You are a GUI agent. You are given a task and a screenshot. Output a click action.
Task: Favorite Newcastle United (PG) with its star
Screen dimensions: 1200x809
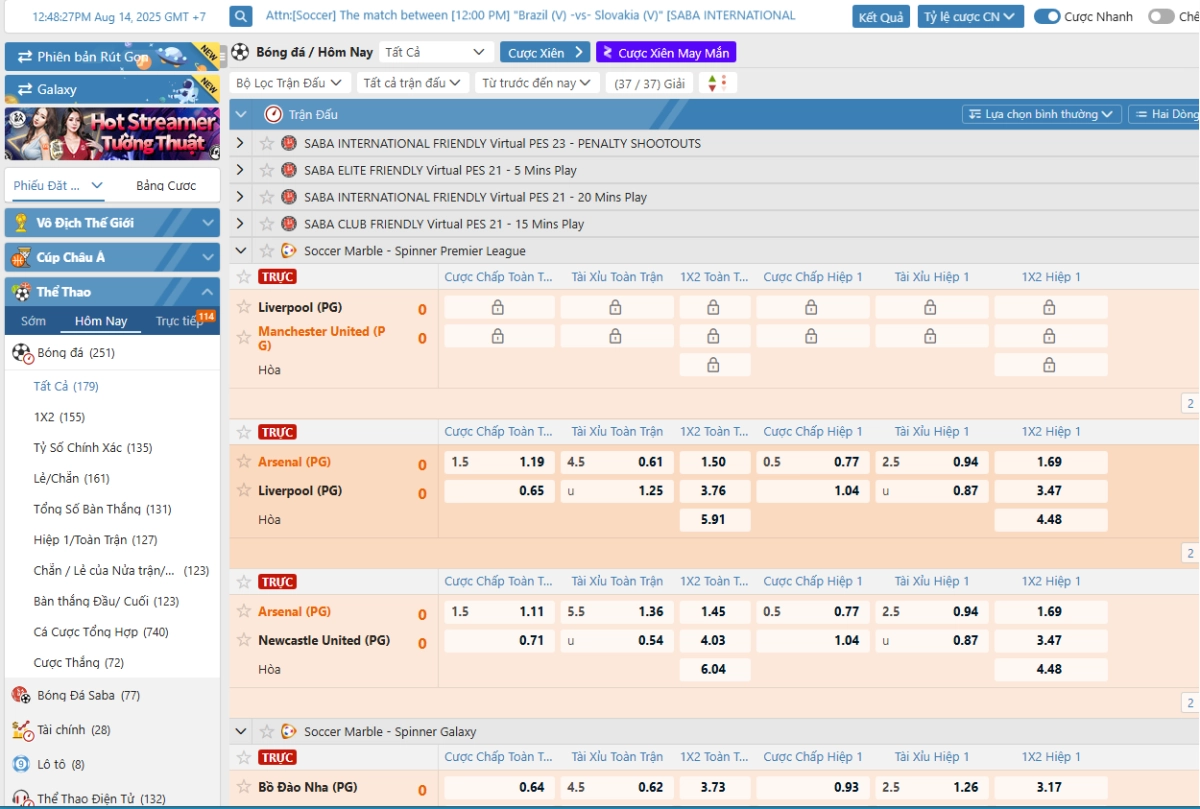pos(244,640)
